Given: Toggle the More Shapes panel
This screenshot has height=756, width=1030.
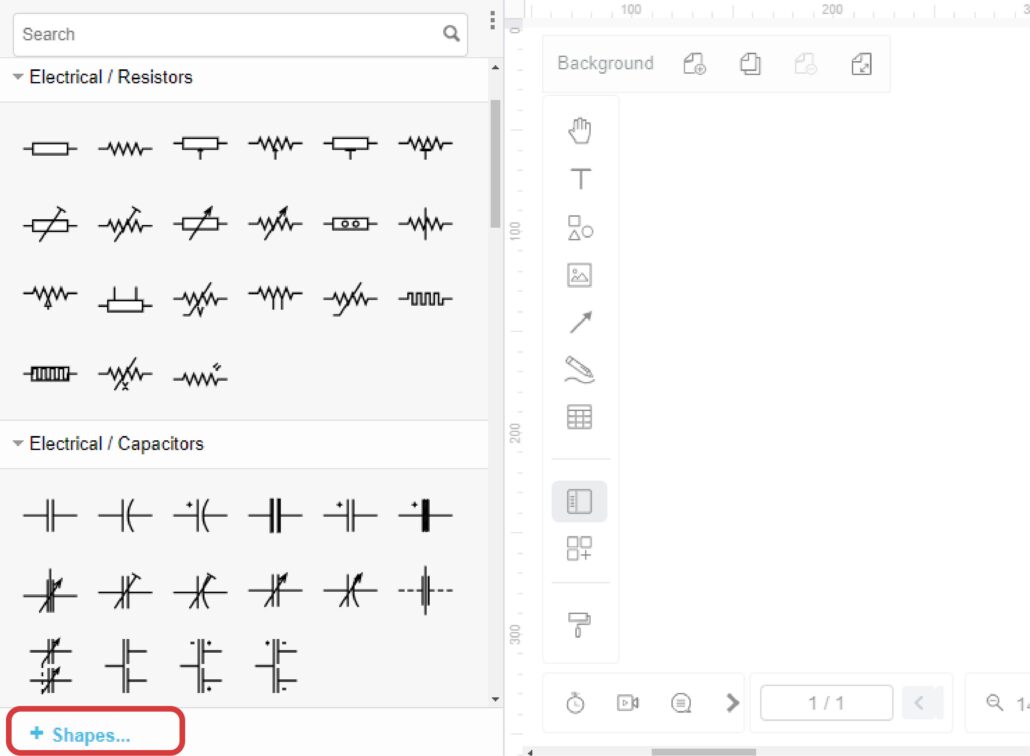Looking at the screenshot, I should click(581, 548).
